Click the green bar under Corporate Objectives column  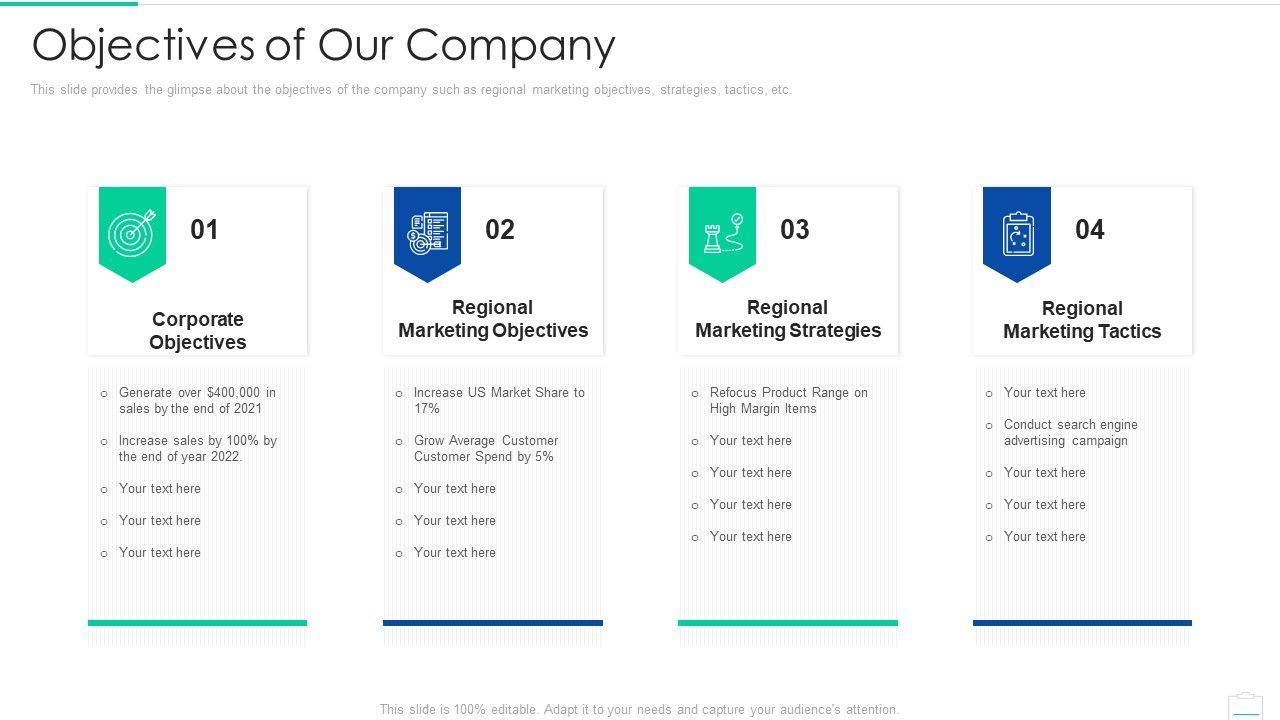tap(197, 623)
